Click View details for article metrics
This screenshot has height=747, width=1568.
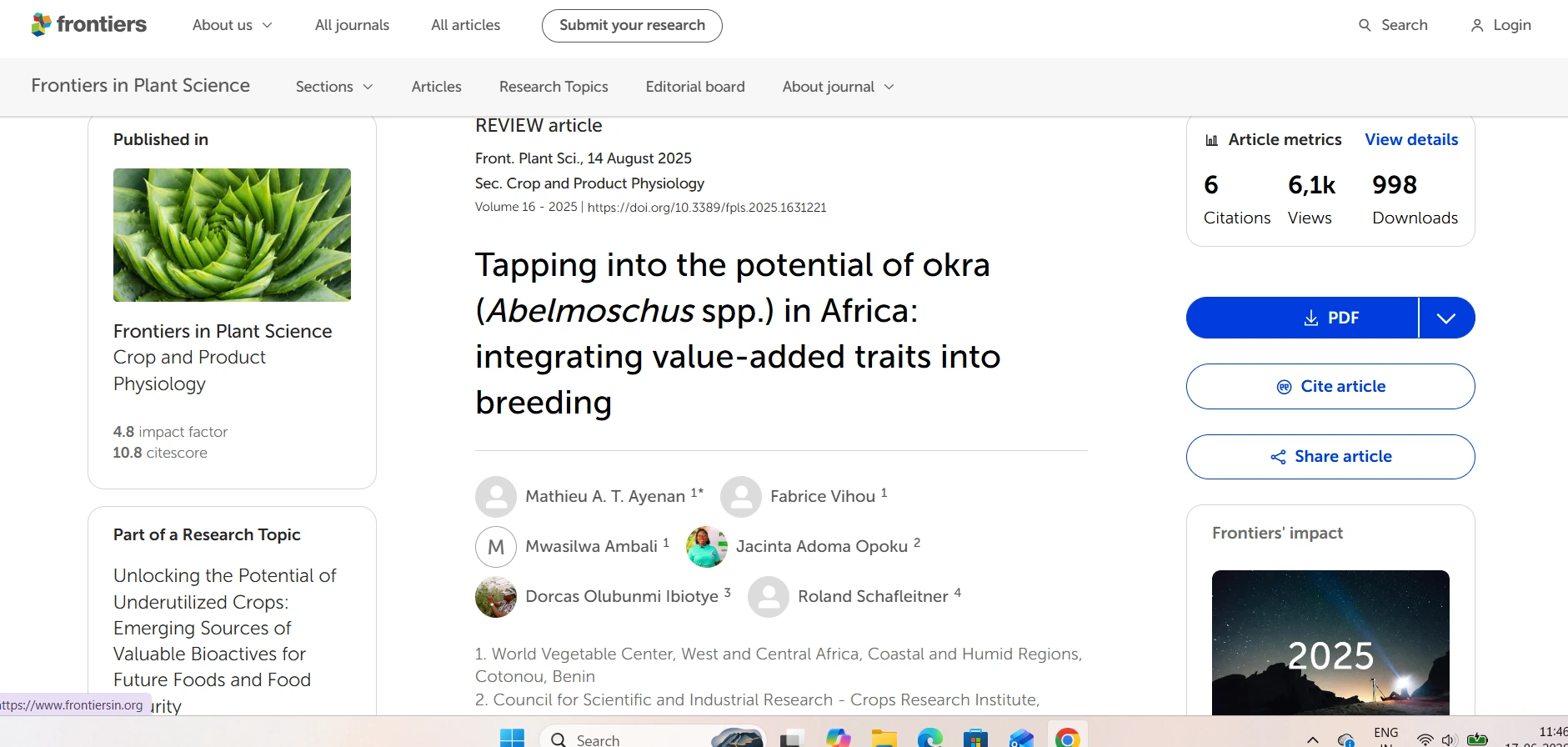(1411, 139)
